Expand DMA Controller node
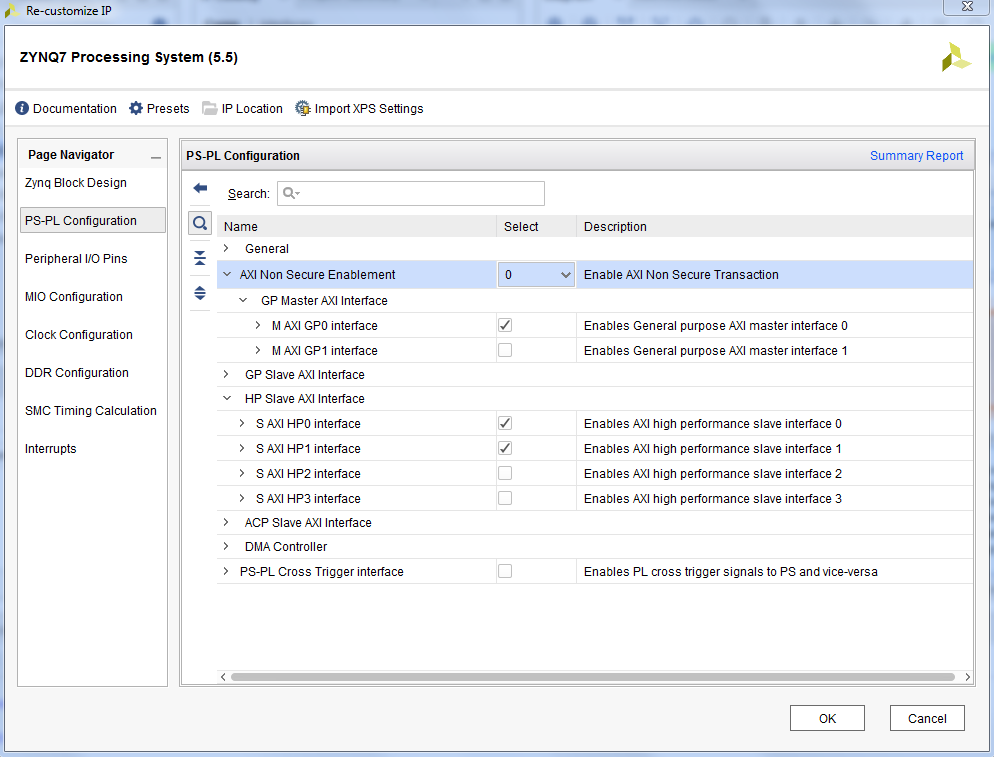This screenshot has height=757, width=994. click(x=226, y=546)
